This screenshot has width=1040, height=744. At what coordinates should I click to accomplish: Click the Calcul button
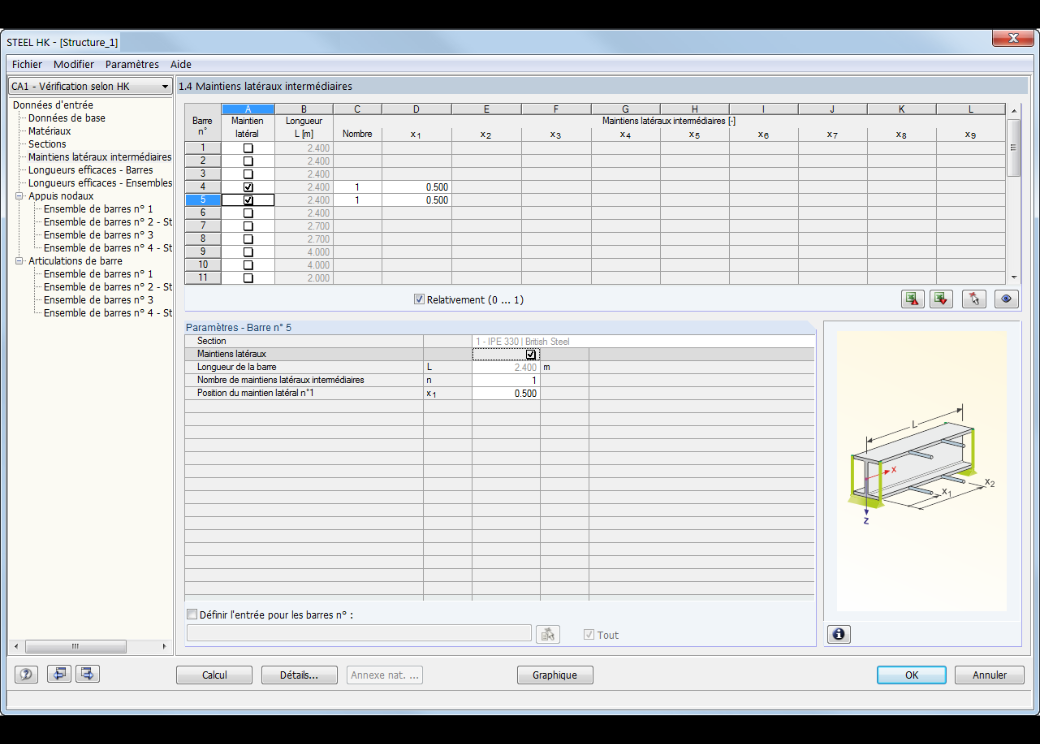[x=214, y=675]
